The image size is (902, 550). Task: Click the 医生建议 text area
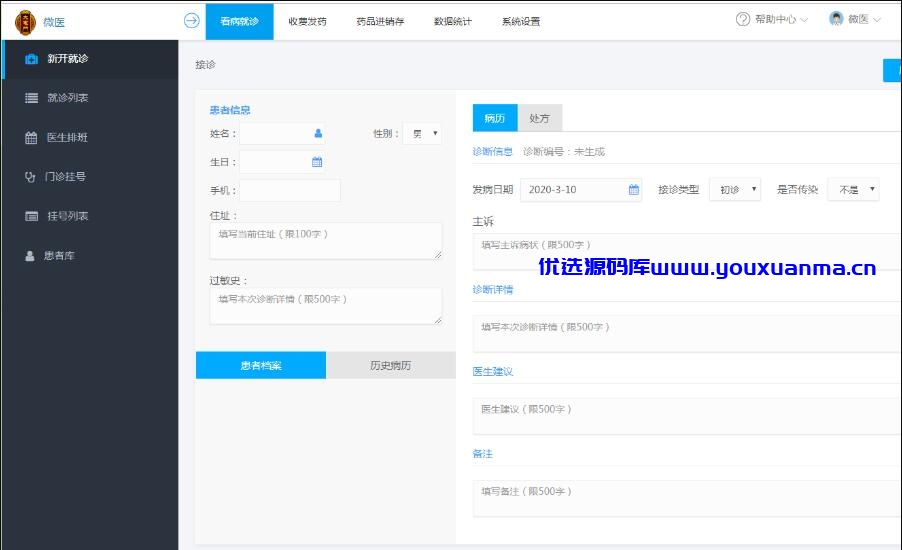[x=687, y=415]
